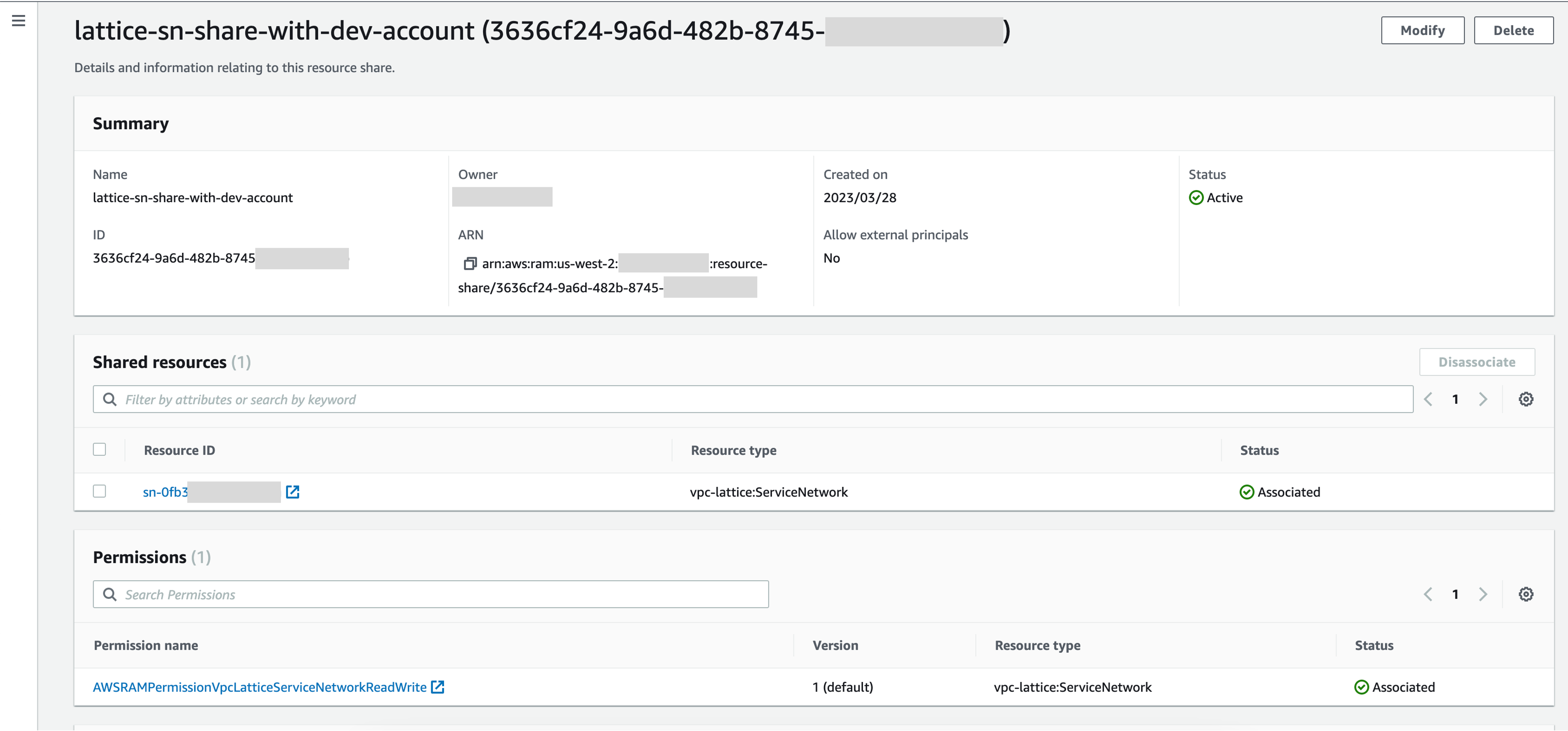Click the Modify button
This screenshot has height=731, width=1568.
tap(1422, 30)
